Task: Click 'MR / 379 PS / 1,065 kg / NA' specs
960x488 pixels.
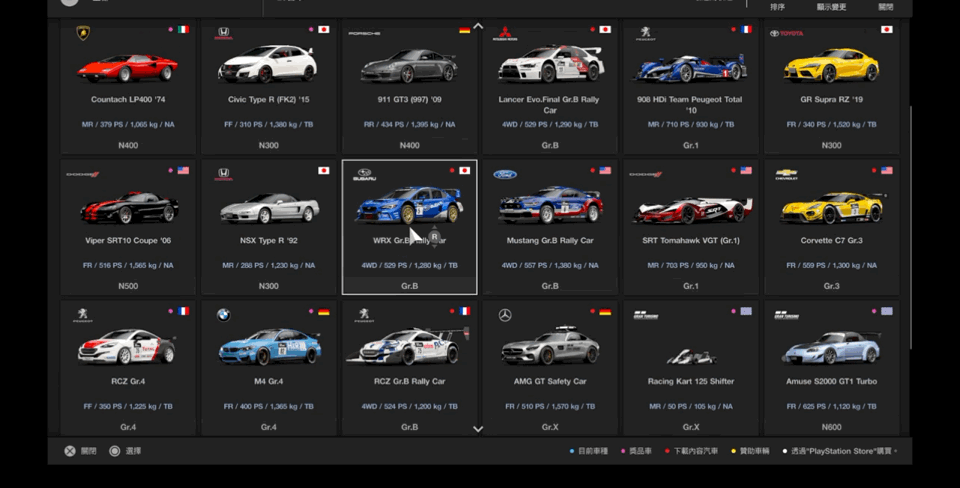Action: (x=128, y=124)
